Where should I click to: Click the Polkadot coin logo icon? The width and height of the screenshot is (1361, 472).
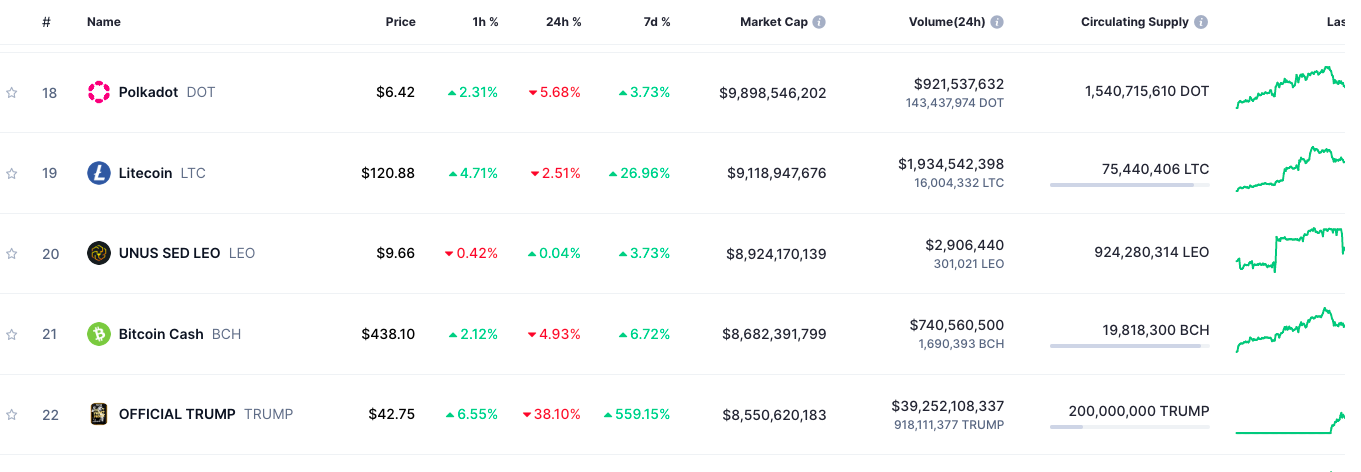coord(99,92)
